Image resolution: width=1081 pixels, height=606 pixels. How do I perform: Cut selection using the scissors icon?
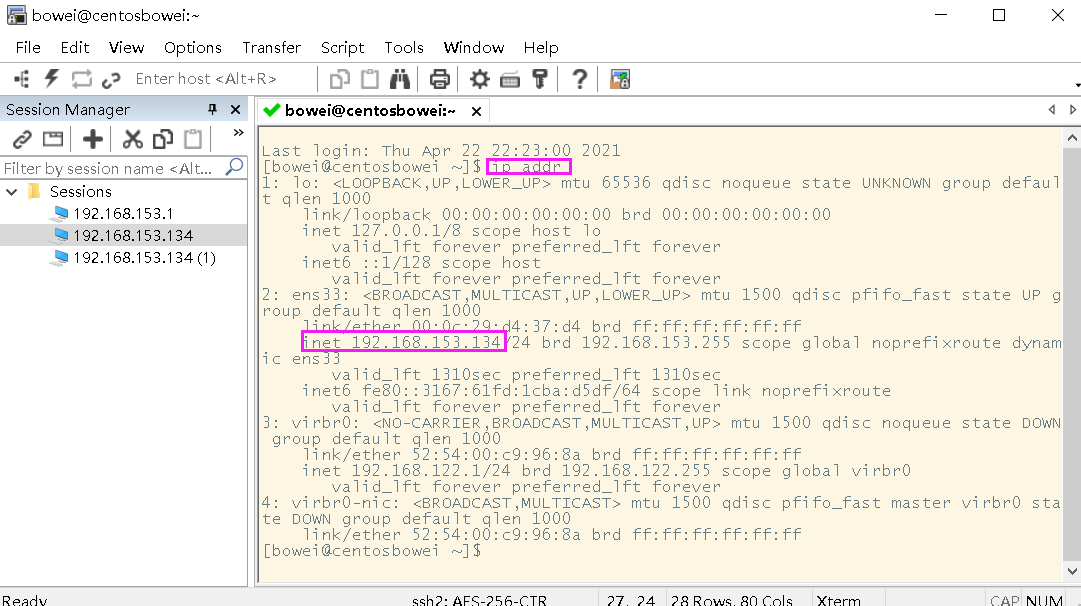[x=134, y=138]
